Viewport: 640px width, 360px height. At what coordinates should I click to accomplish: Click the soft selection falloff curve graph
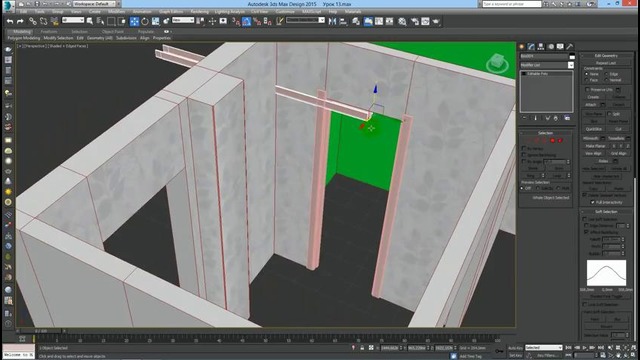606,273
